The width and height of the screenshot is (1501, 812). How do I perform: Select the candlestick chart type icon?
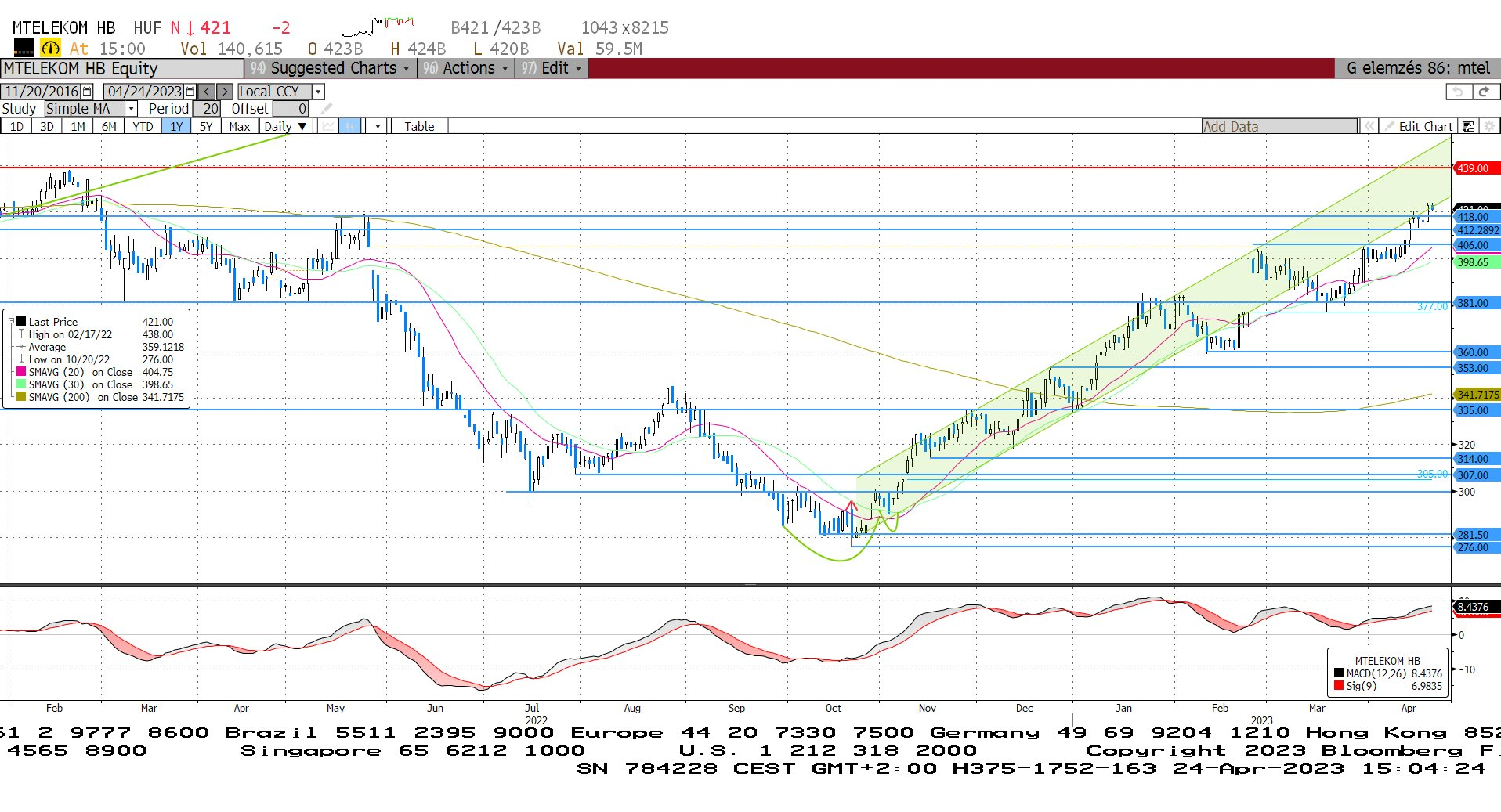click(x=350, y=126)
